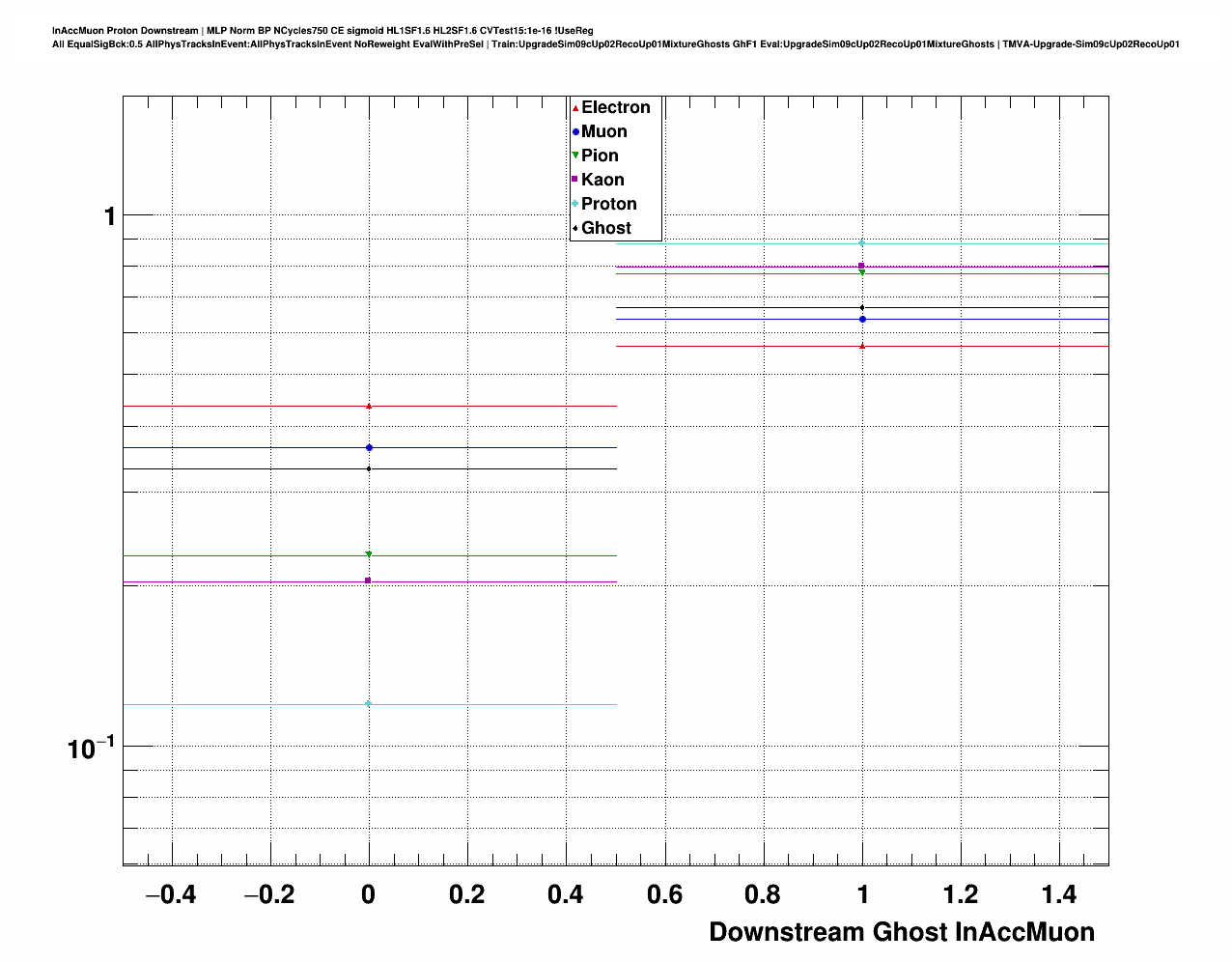Click the y-axis label '10⁻¹'
Image resolution: width=1232 pixels, height=962 pixels.
point(91,747)
